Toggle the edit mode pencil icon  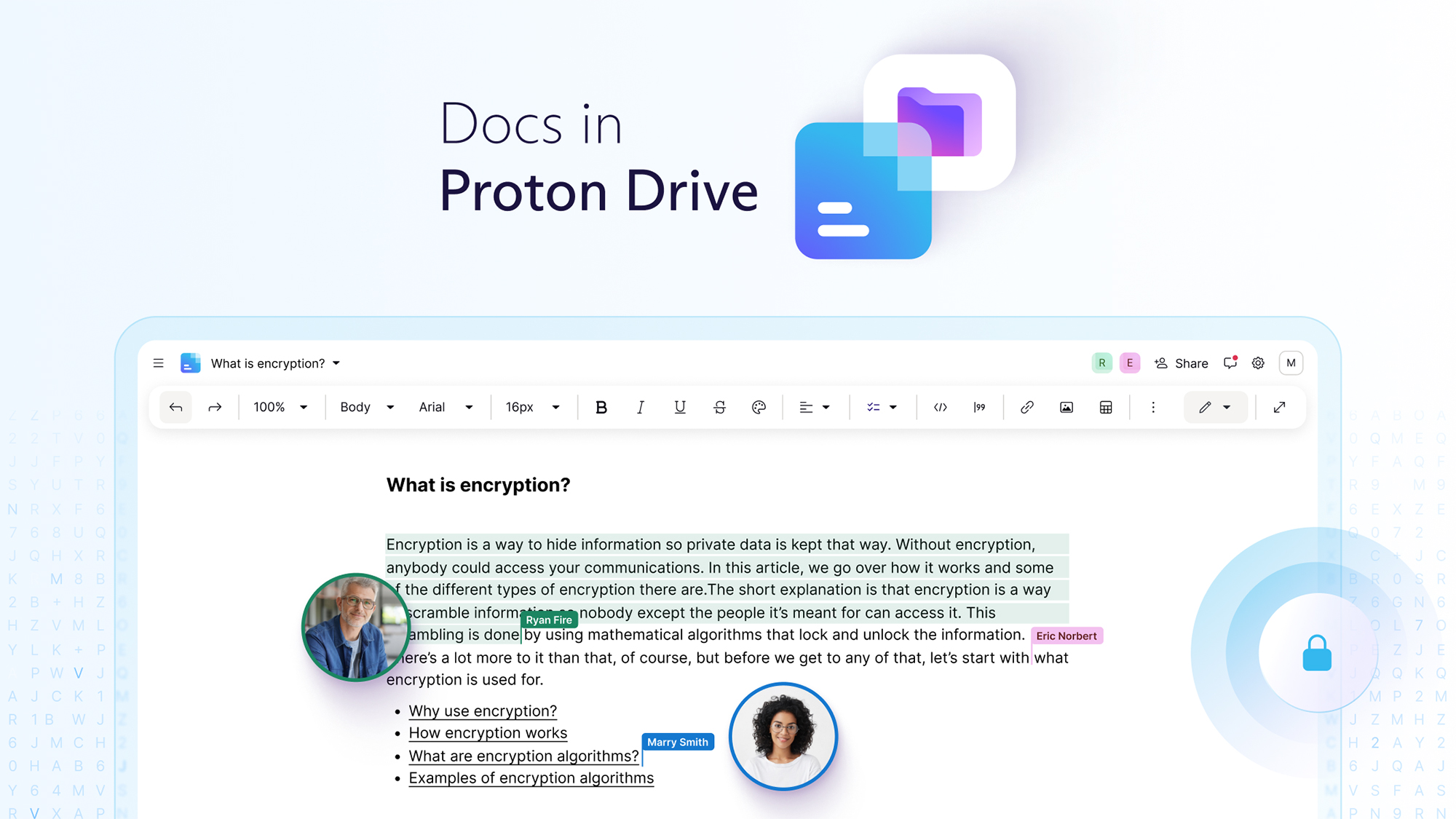[1207, 408]
